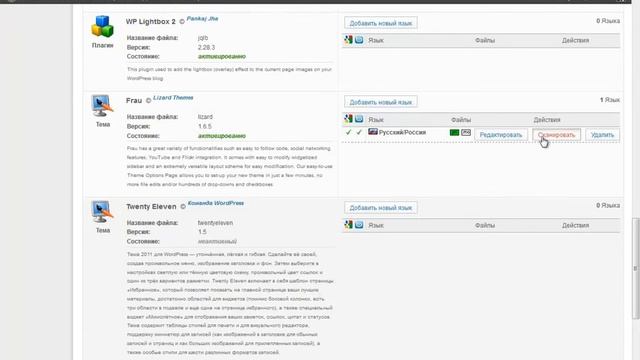This screenshot has width=640, height=360.
Task: Click '0 Языка' counter for Twenty Eleven
Action: click(x=608, y=205)
